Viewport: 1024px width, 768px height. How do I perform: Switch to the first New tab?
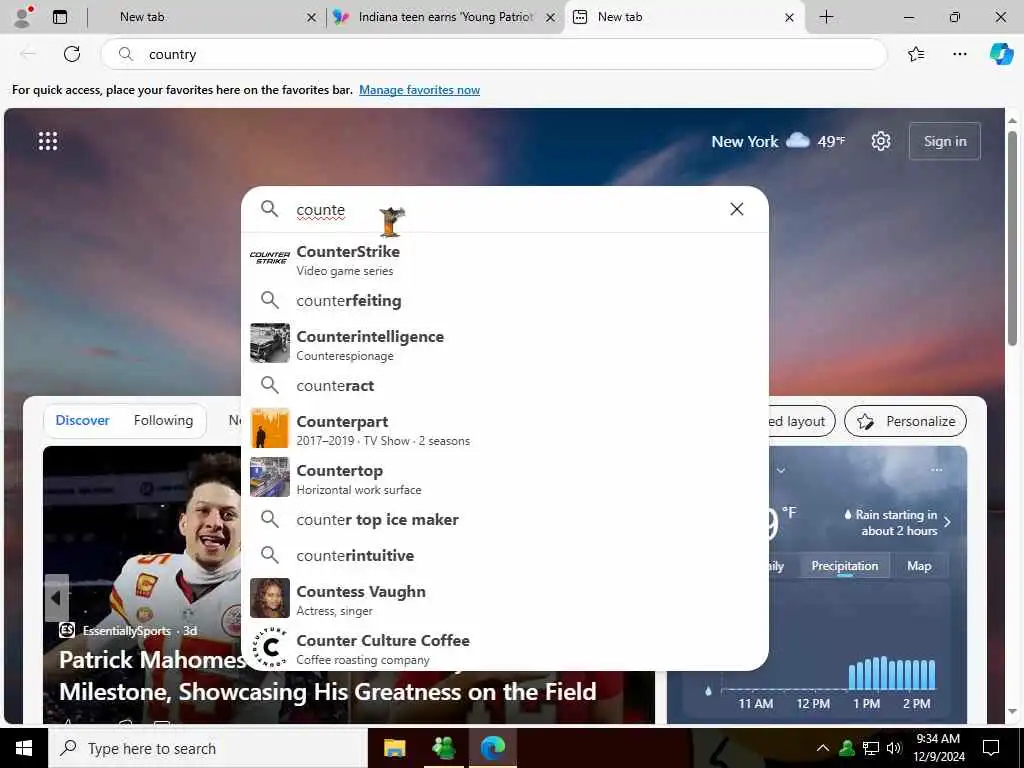coord(206,17)
